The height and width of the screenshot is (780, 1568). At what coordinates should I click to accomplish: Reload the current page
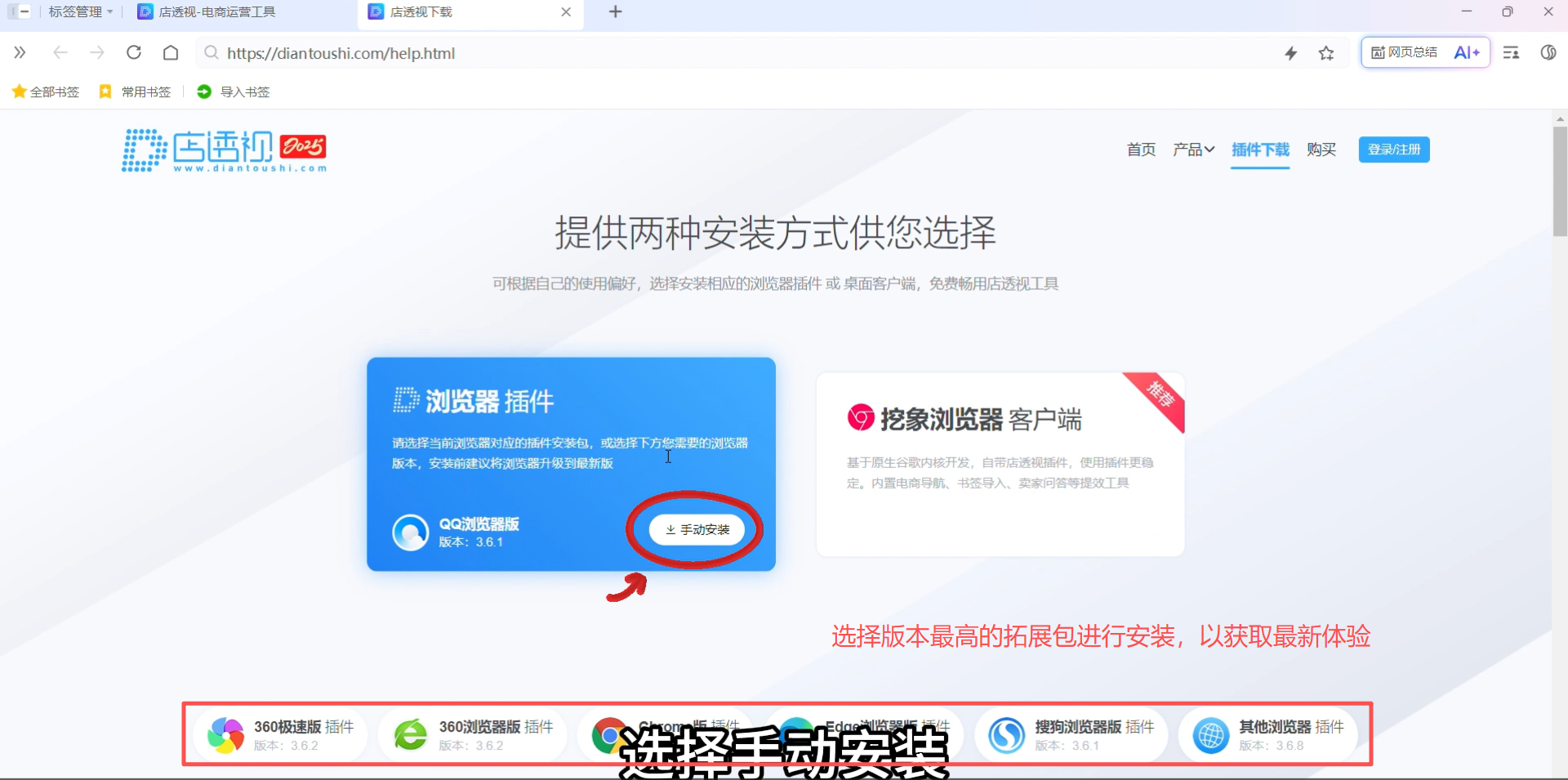134,53
